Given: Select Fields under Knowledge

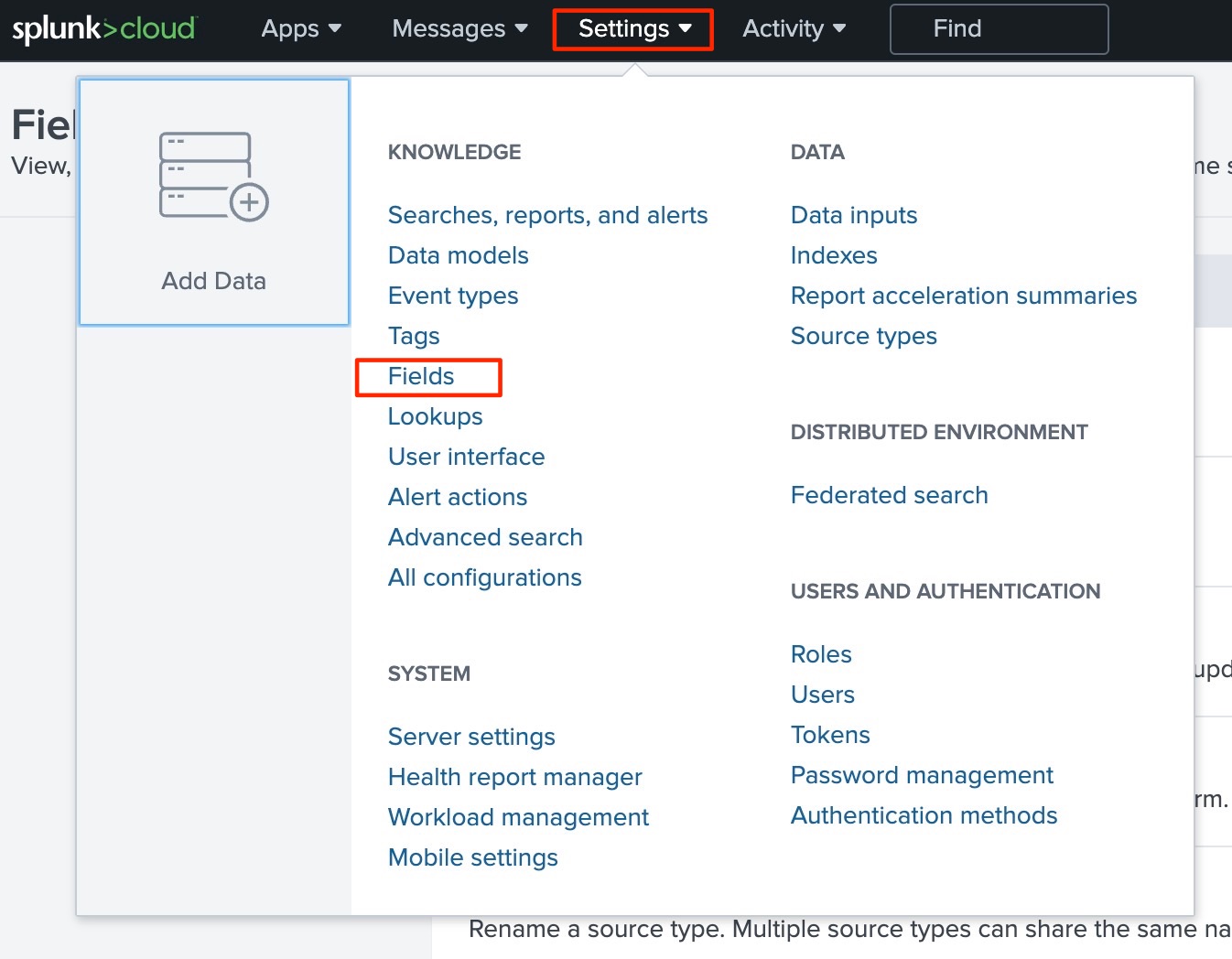Looking at the screenshot, I should tap(421, 376).
